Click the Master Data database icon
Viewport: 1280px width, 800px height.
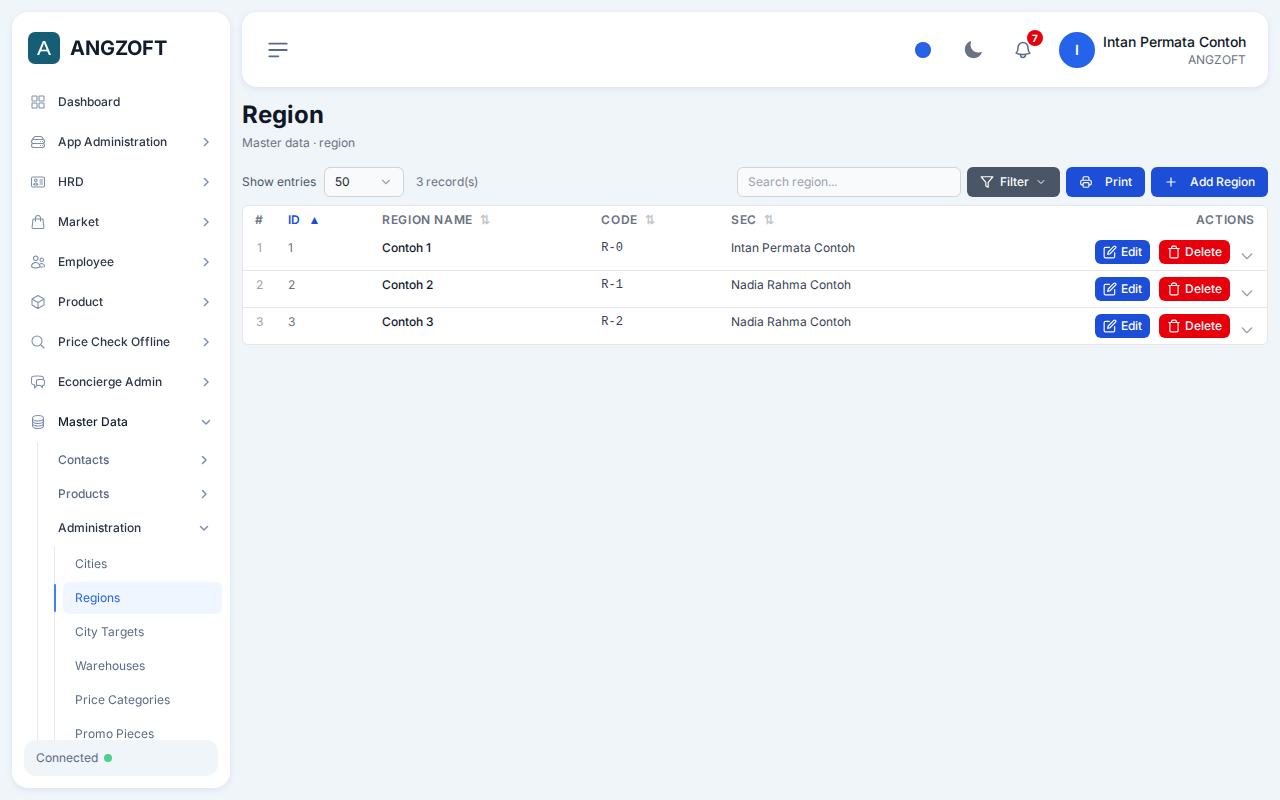(x=38, y=422)
